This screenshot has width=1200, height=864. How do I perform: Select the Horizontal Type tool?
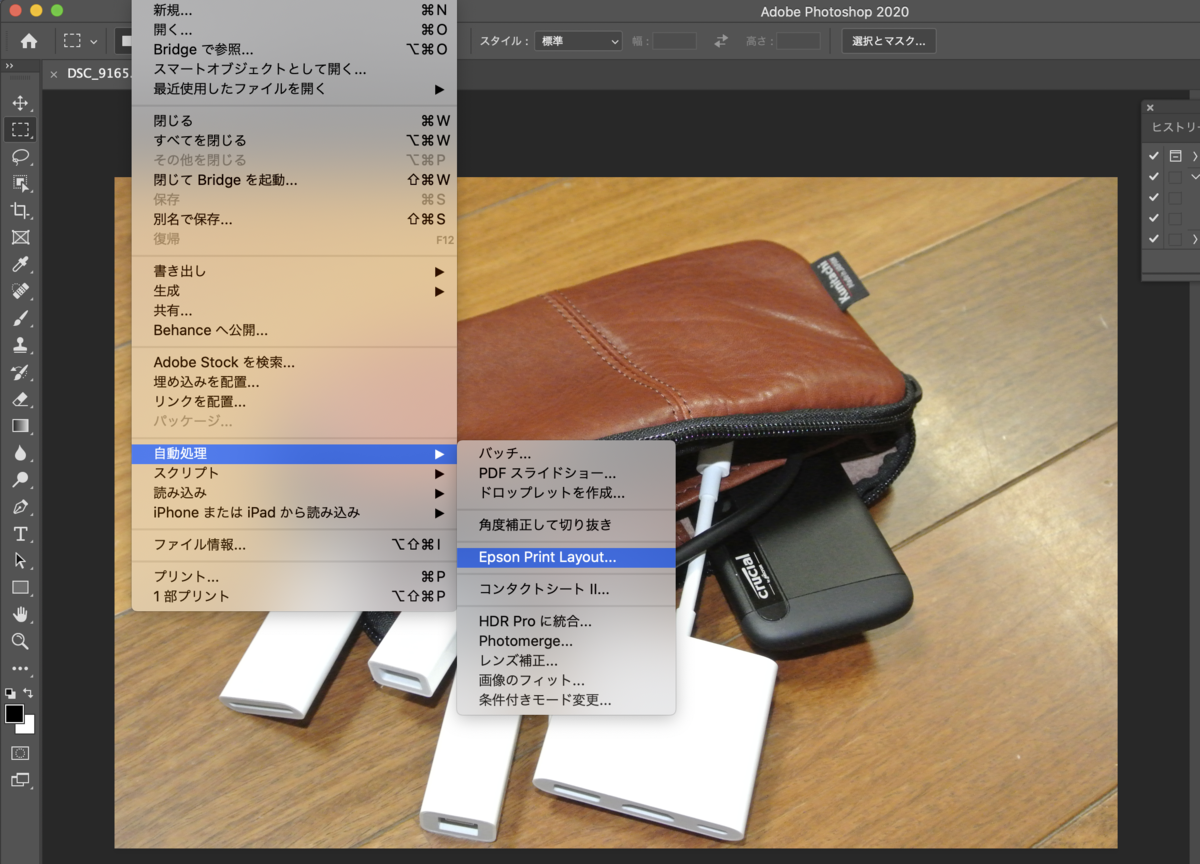[x=20, y=534]
